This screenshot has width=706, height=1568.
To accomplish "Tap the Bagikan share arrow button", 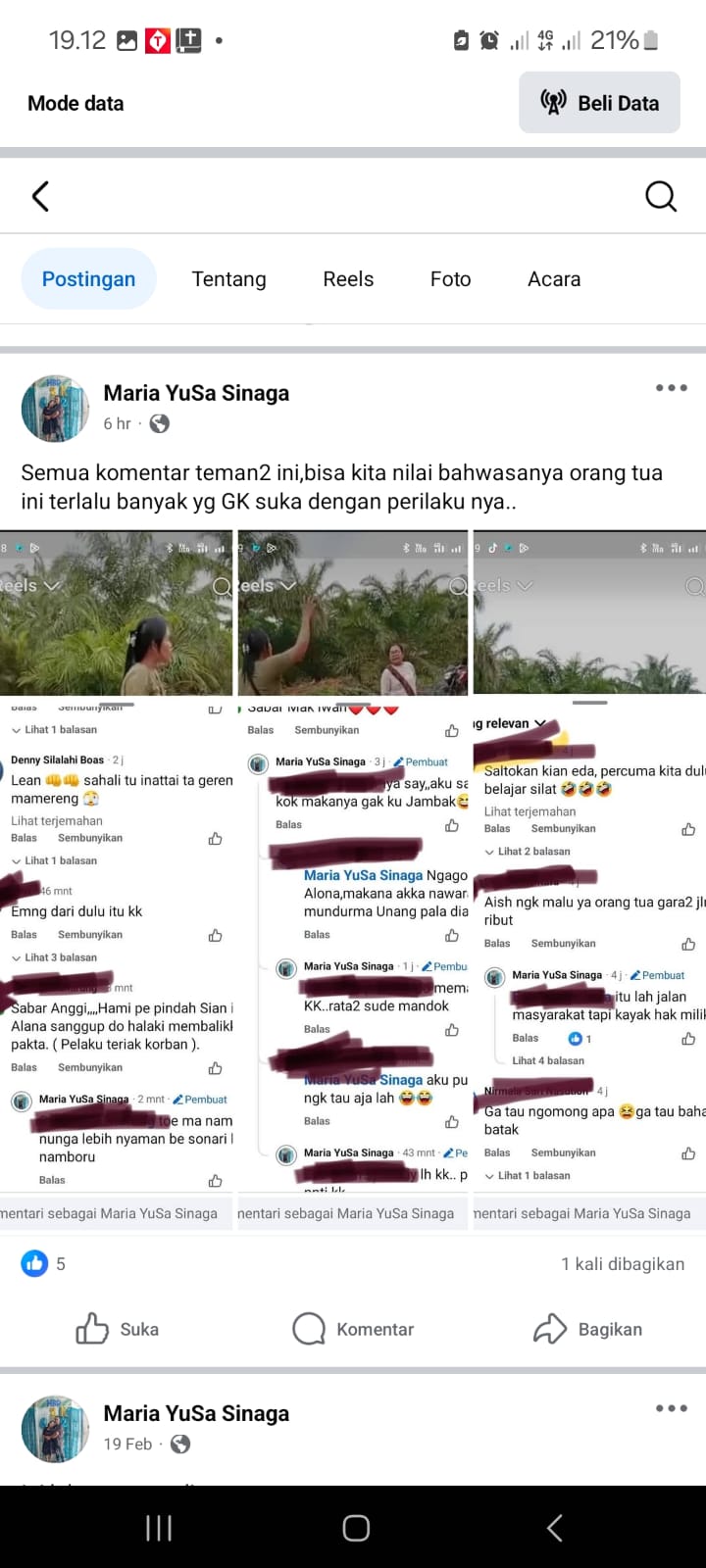I will click(588, 1329).
